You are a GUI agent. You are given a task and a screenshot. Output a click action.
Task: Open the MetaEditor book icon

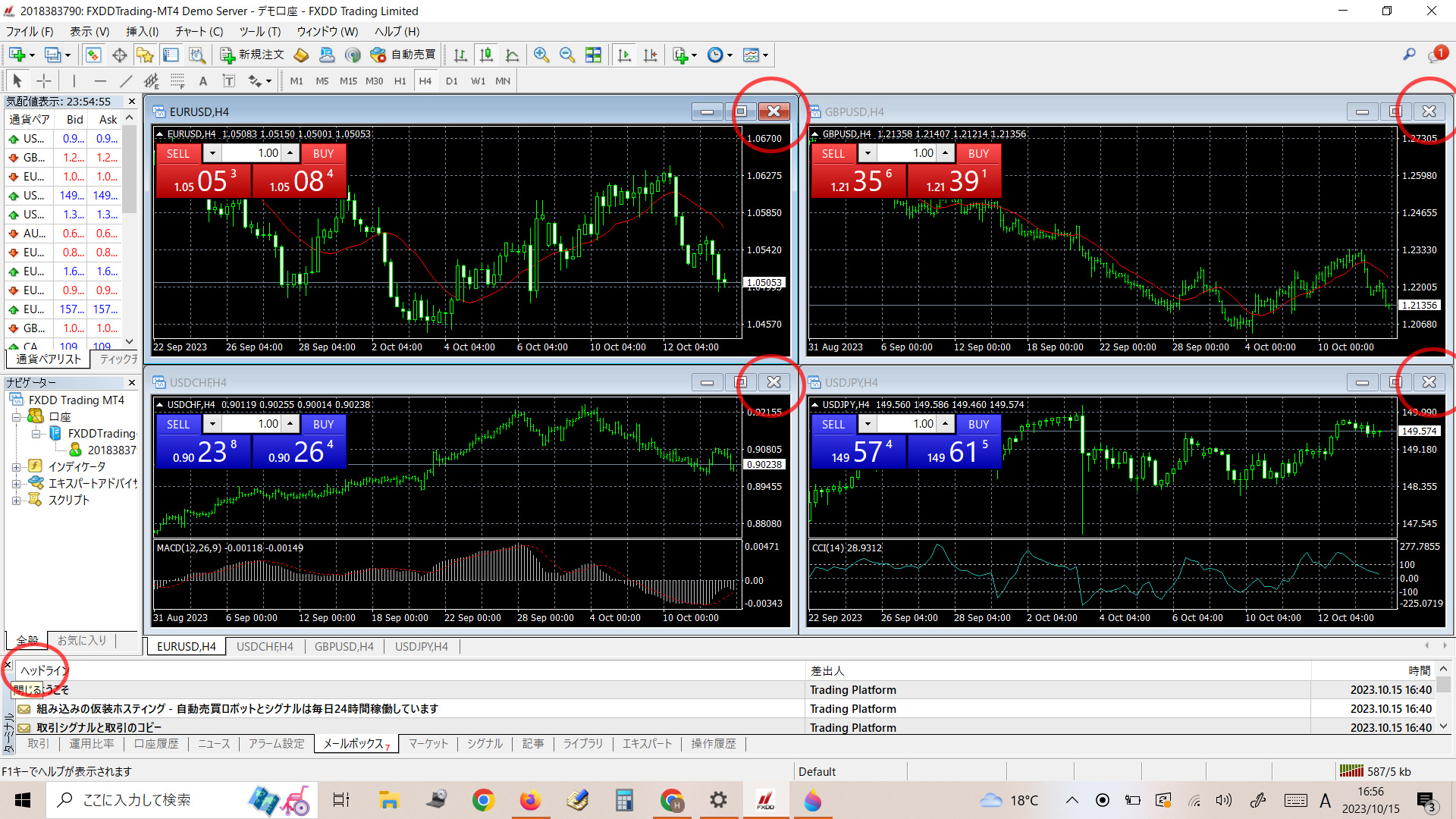click(301, 55)
